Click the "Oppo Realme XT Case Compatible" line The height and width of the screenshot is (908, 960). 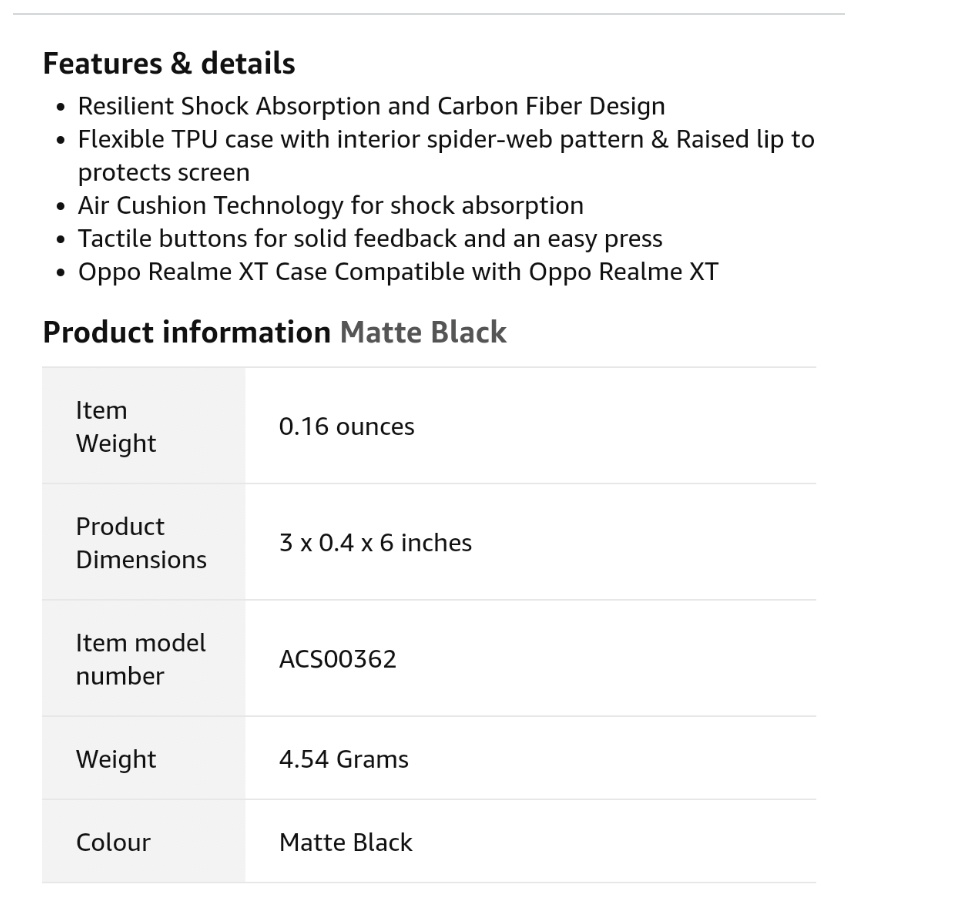click(x=398, y=272)
